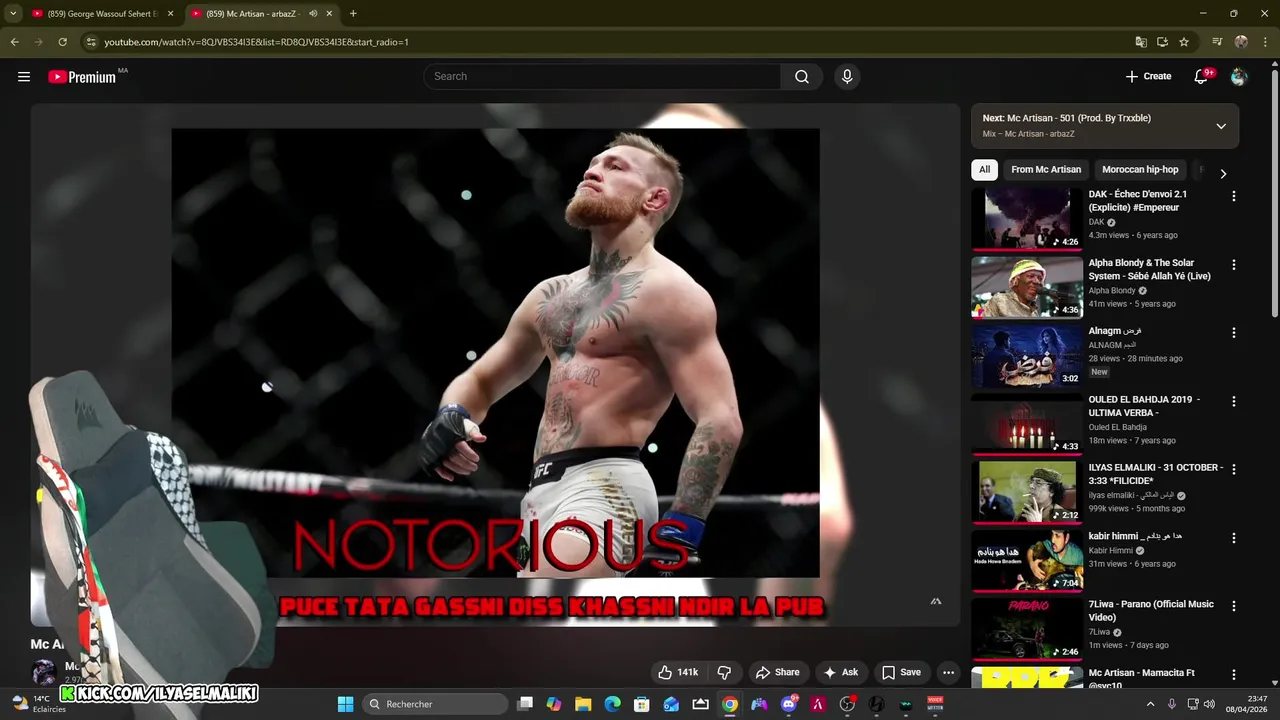
Task: Click the YouTube search input field
Action: (x=603, y=77)
